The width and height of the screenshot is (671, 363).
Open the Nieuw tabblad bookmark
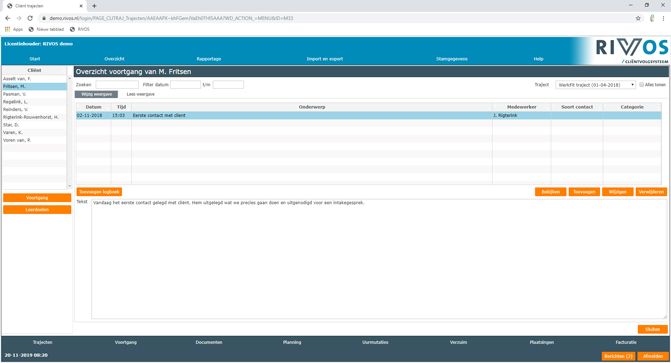46,30
